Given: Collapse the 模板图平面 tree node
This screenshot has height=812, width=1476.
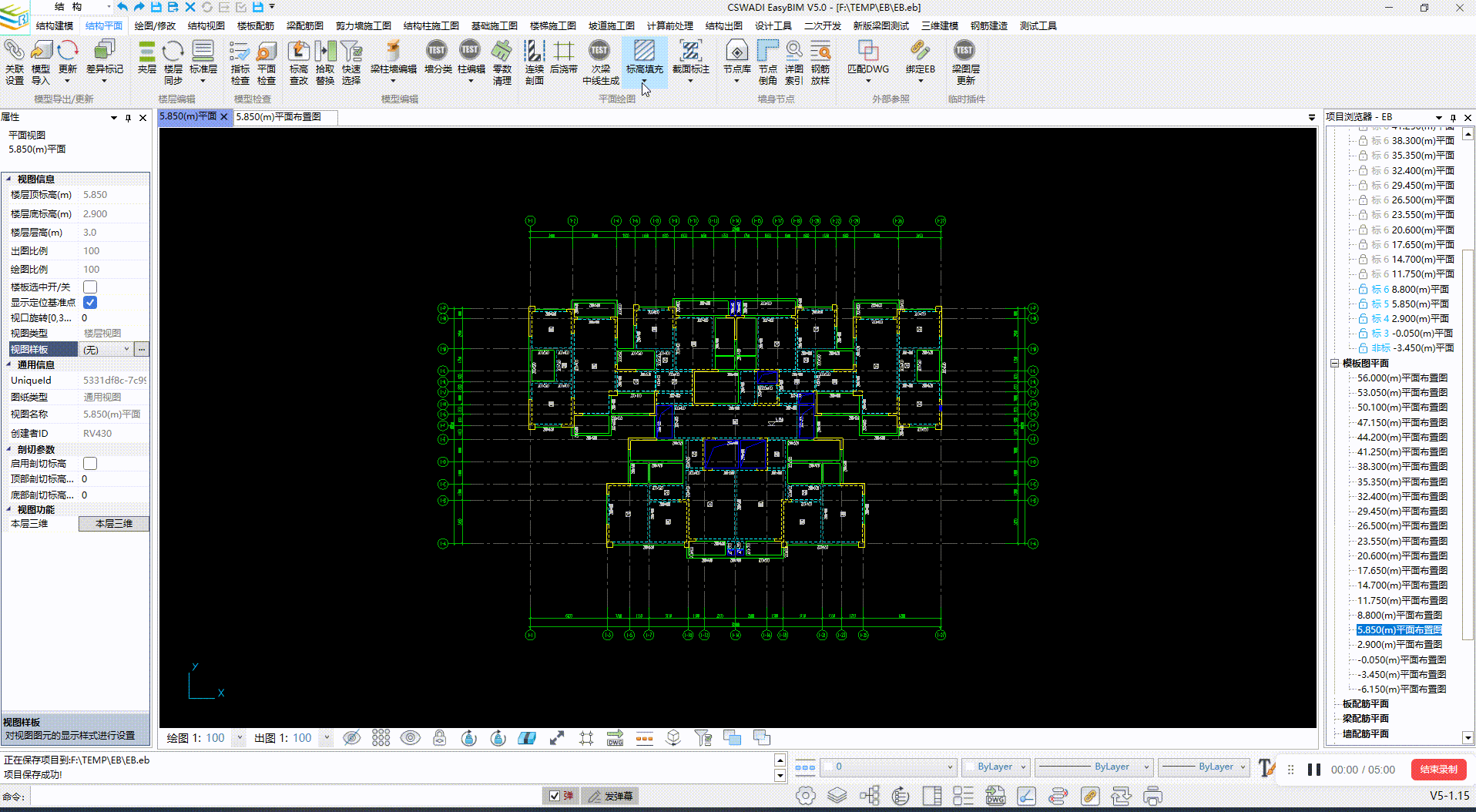Looking at the screenshot, I should tap(1334, 364).
